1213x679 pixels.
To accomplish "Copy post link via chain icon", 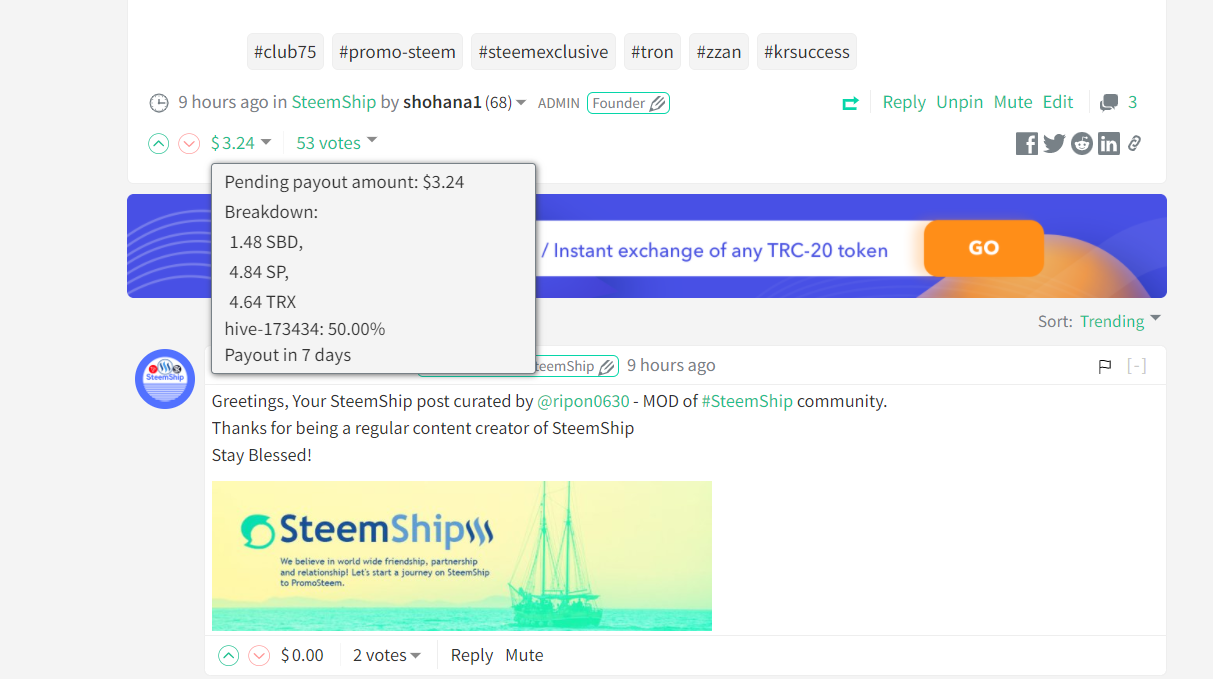I will click(1134, 143).
